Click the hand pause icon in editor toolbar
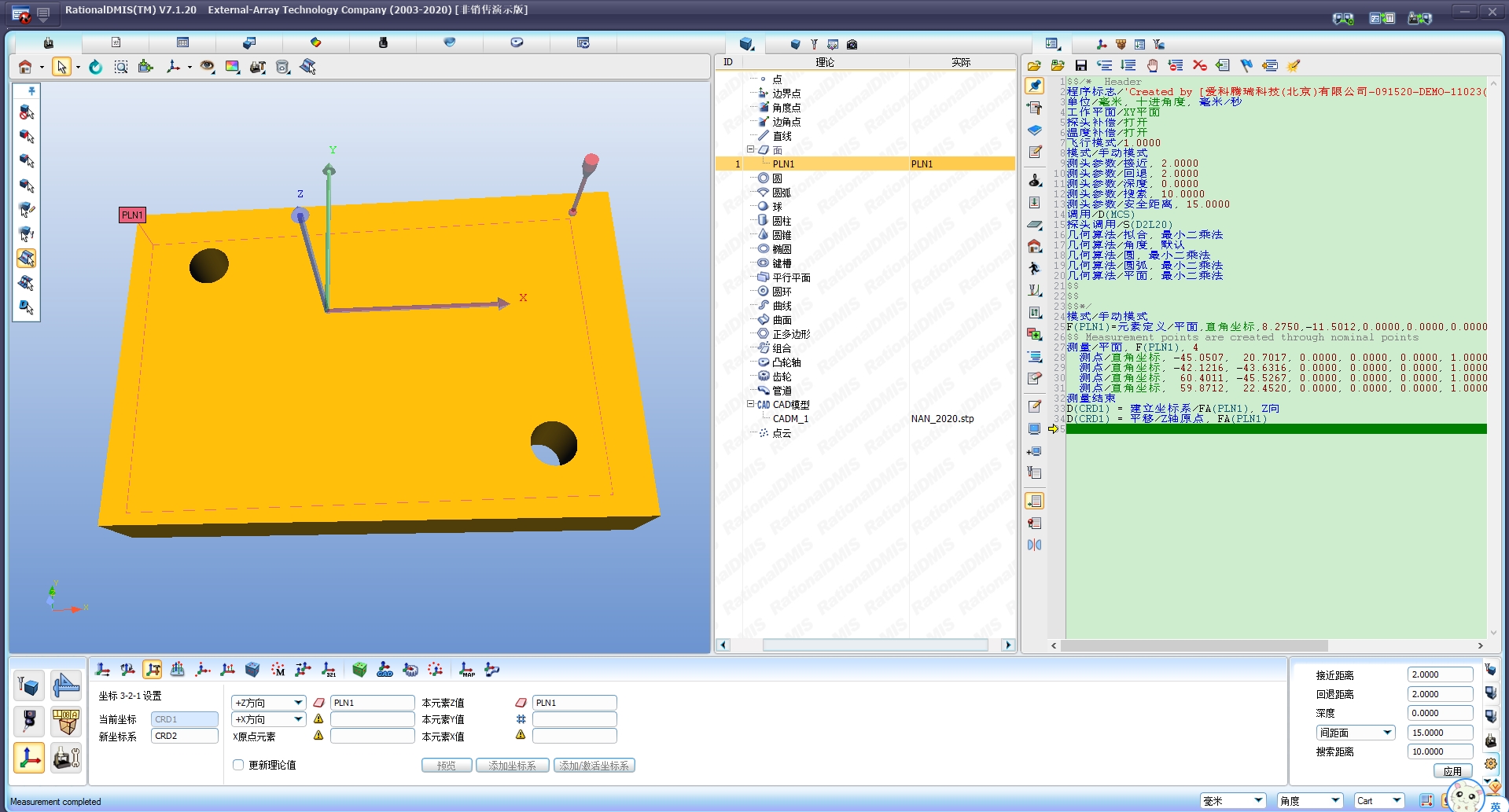The width and height of the screenshot is (1509, 812). tap(1152, 65)
